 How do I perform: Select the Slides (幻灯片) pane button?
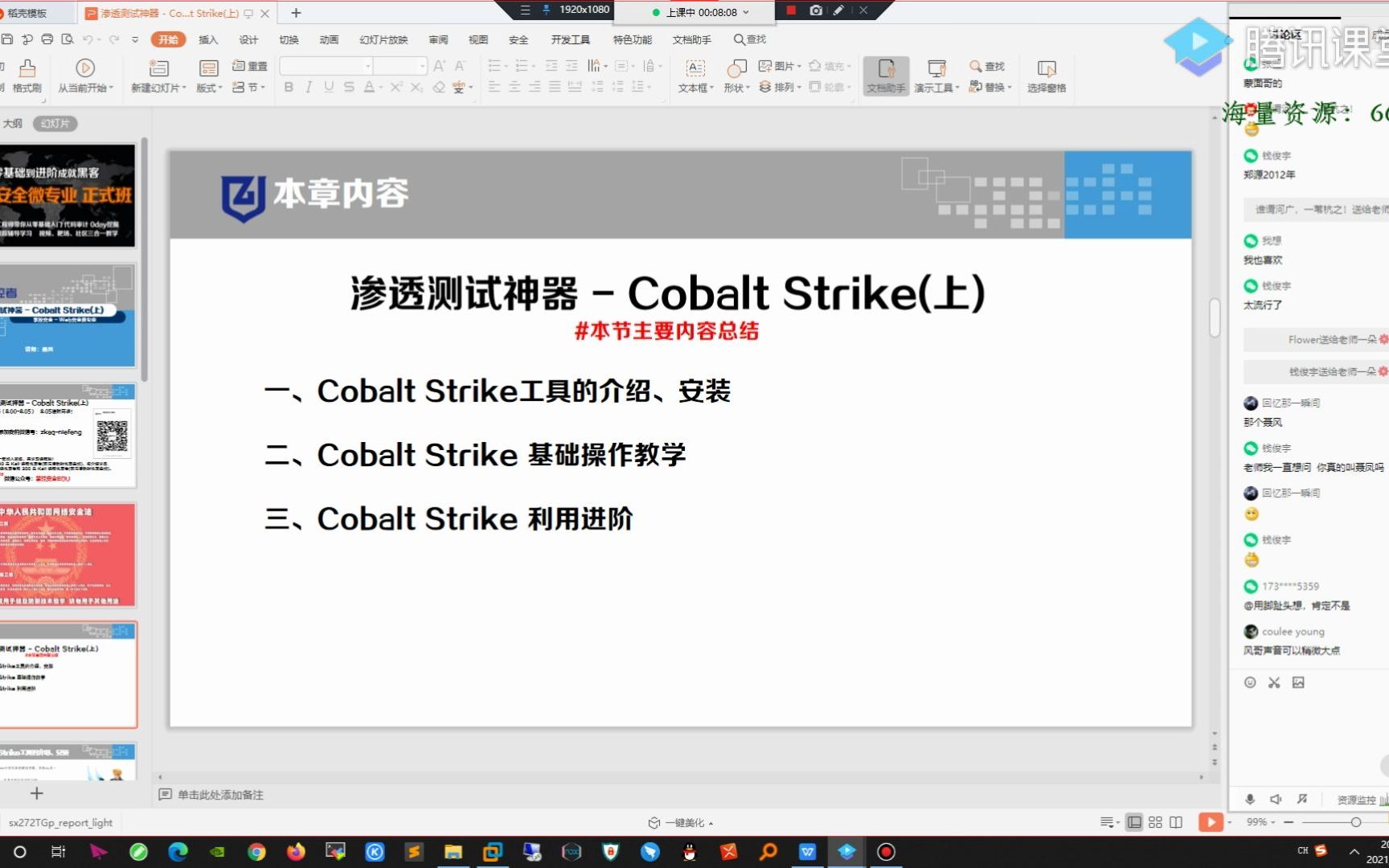55,123
